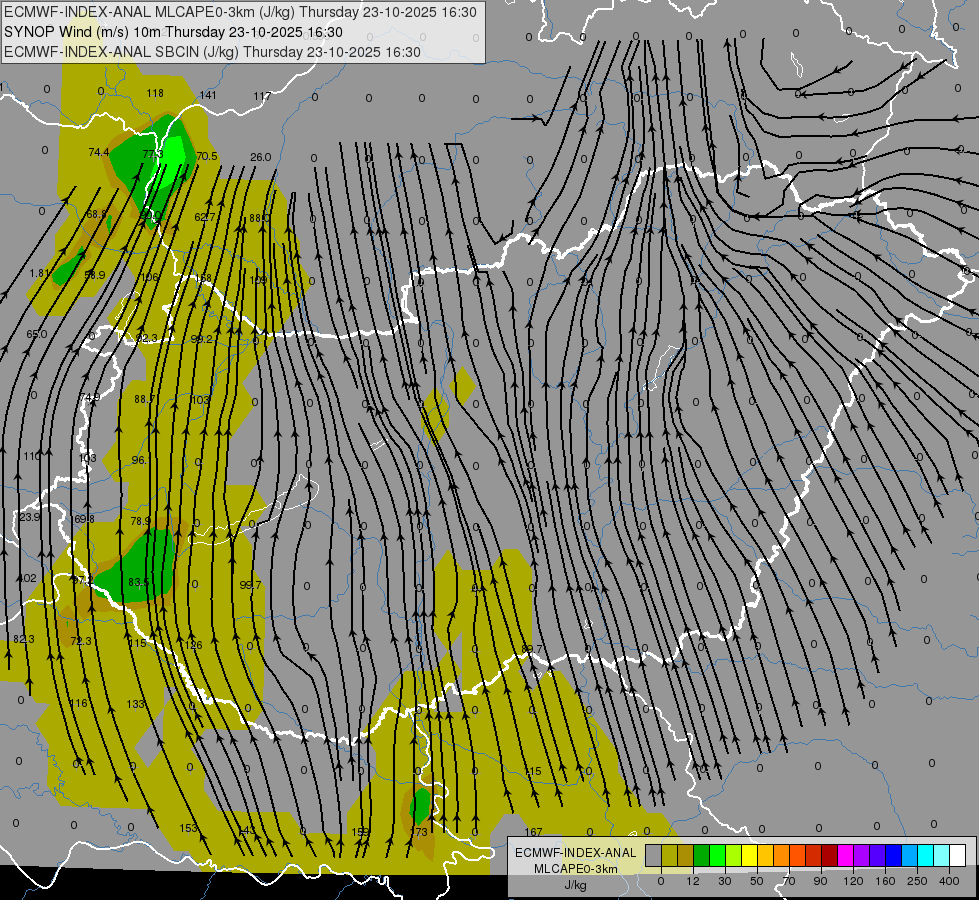Click legend scale value 50

click(757, 881)
